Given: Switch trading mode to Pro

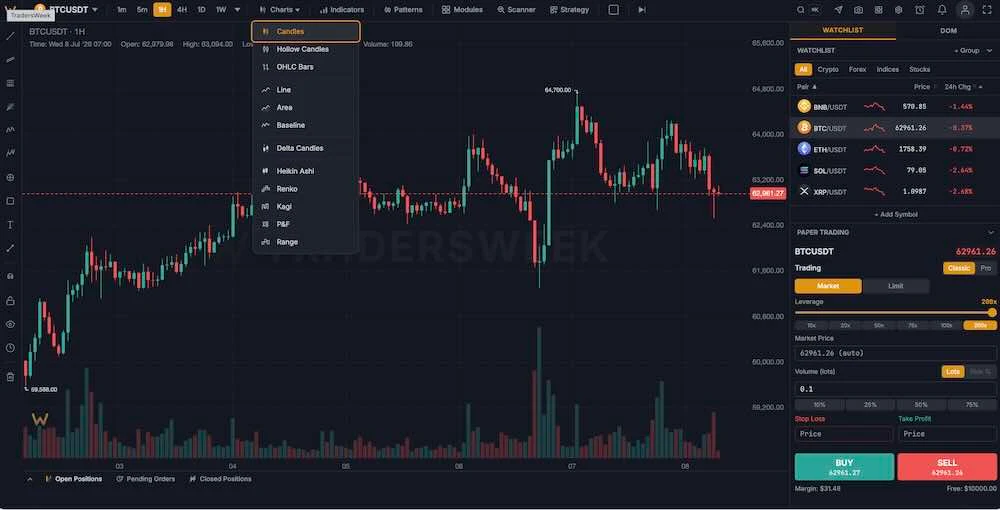Looking at the screenshot, I should [x=986, y=268].
